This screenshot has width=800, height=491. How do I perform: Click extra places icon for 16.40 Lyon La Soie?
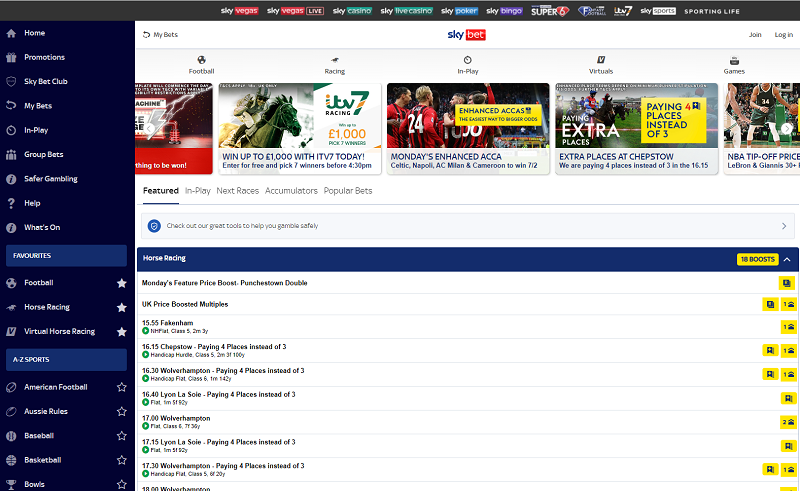(788, 398)
